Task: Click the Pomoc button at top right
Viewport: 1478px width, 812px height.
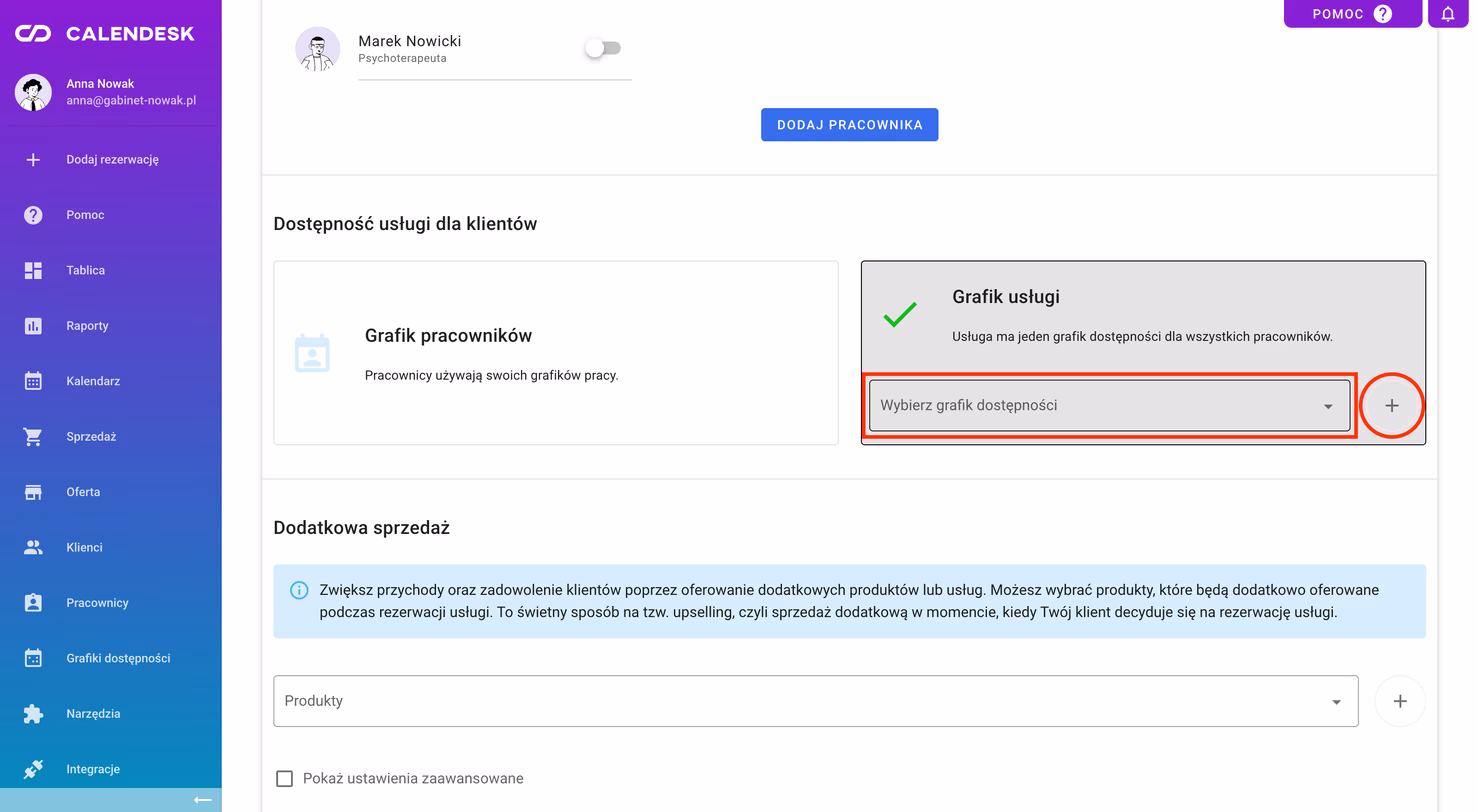Action: click(x=1352, y=14)
